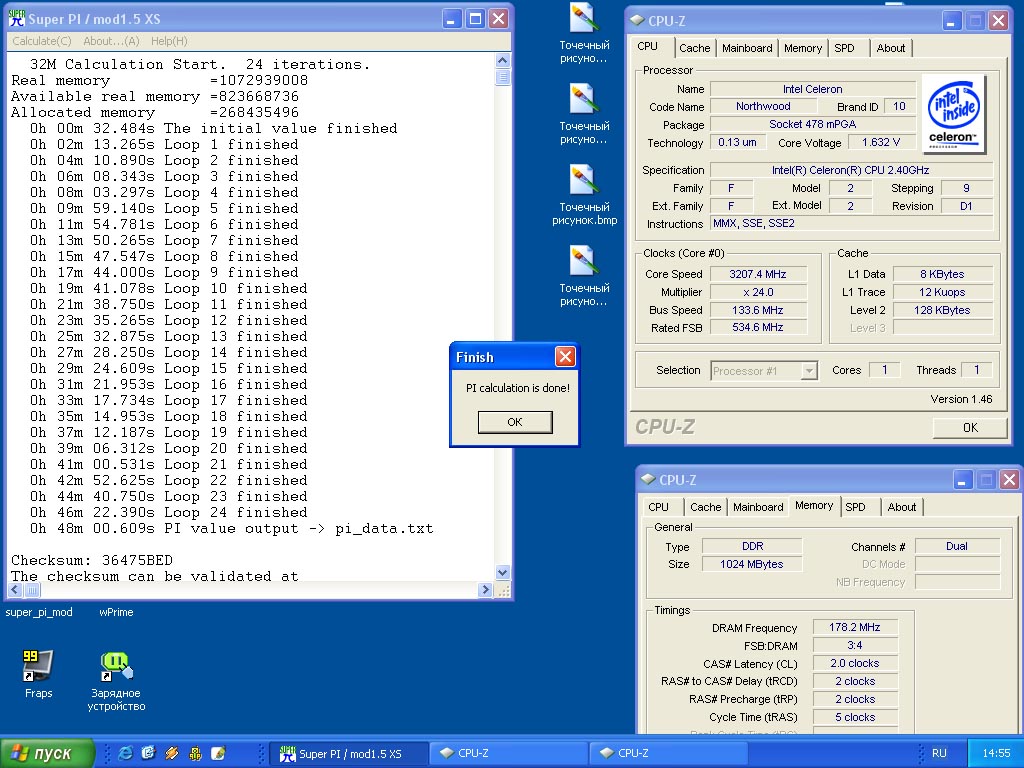This screenshot has height=768, width=1024.
Task: Click Super PI horizontal scrollbar left arrow
Action: [x=15, y=590]
